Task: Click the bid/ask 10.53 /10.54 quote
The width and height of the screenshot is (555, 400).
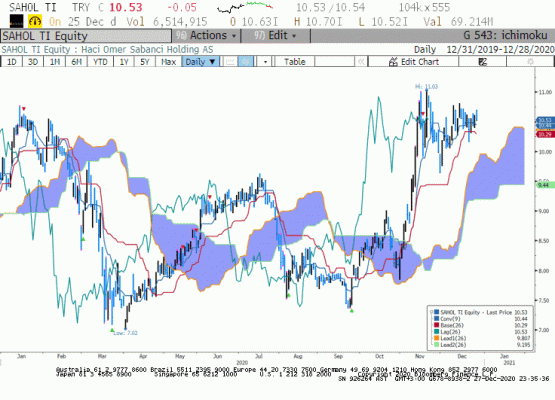Action: pyautogui.click(x=330, y=7)
